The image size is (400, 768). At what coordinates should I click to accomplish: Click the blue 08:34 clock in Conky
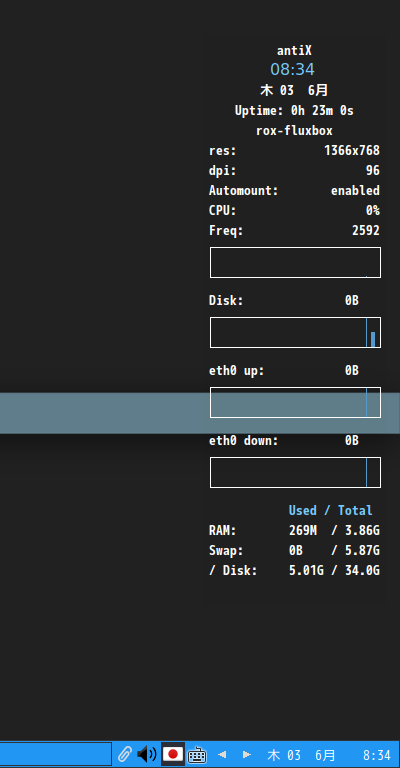click(x=292, y=69)
